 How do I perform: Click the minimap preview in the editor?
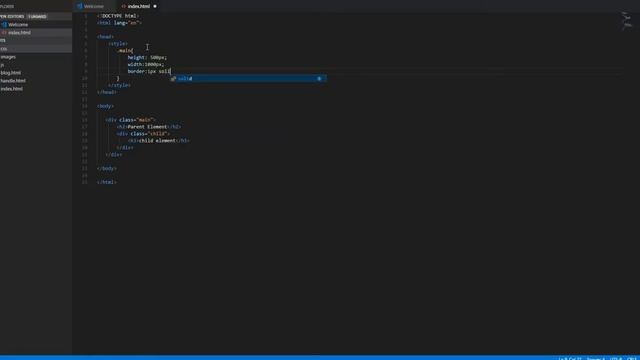coord(627,21)
